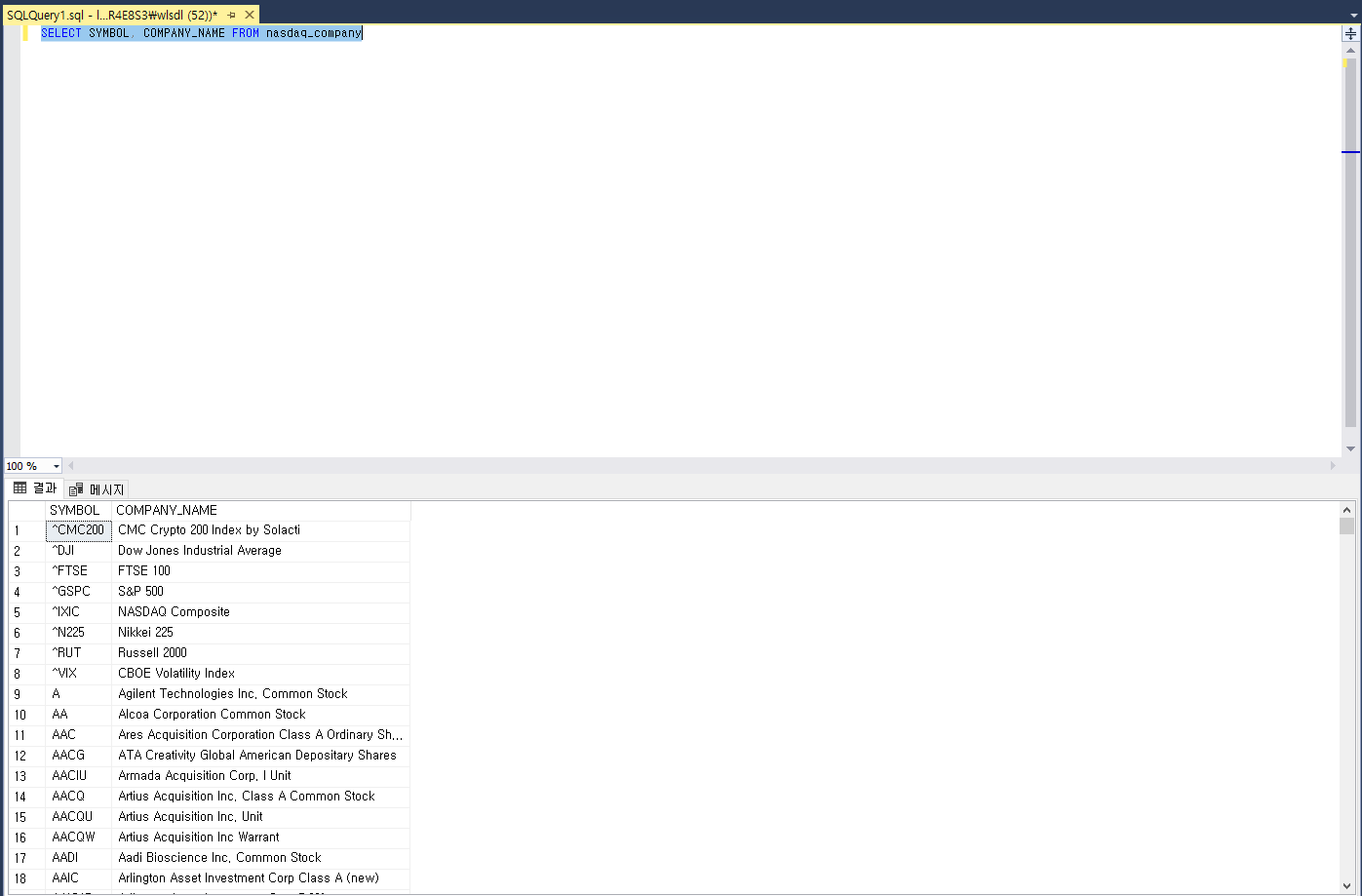Pin the SQLQuery1.sql tab

pyautogui.click(x=232, y=15)
